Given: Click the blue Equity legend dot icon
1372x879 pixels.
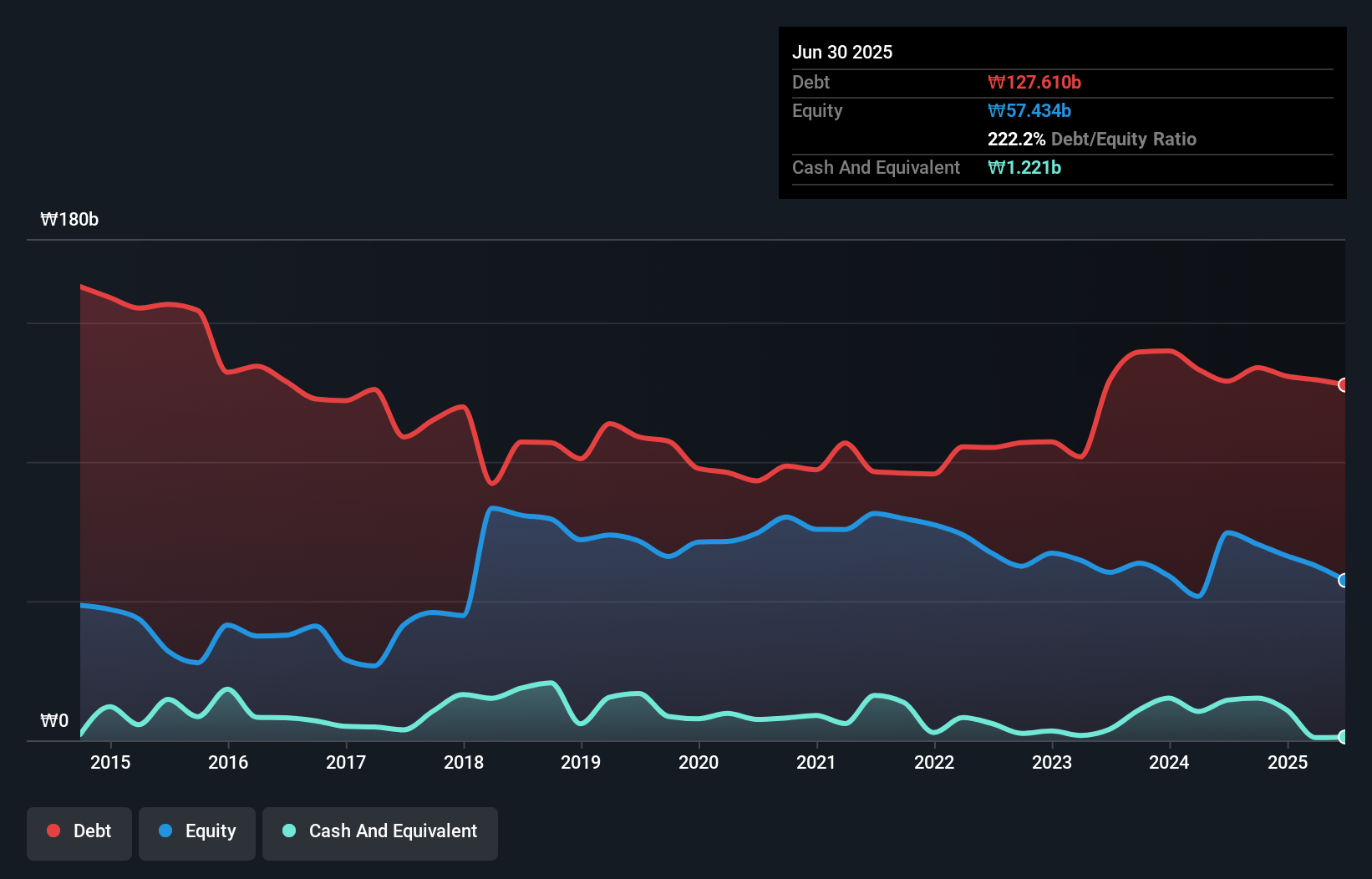Looking at the screenshot, I should [165, 831].
